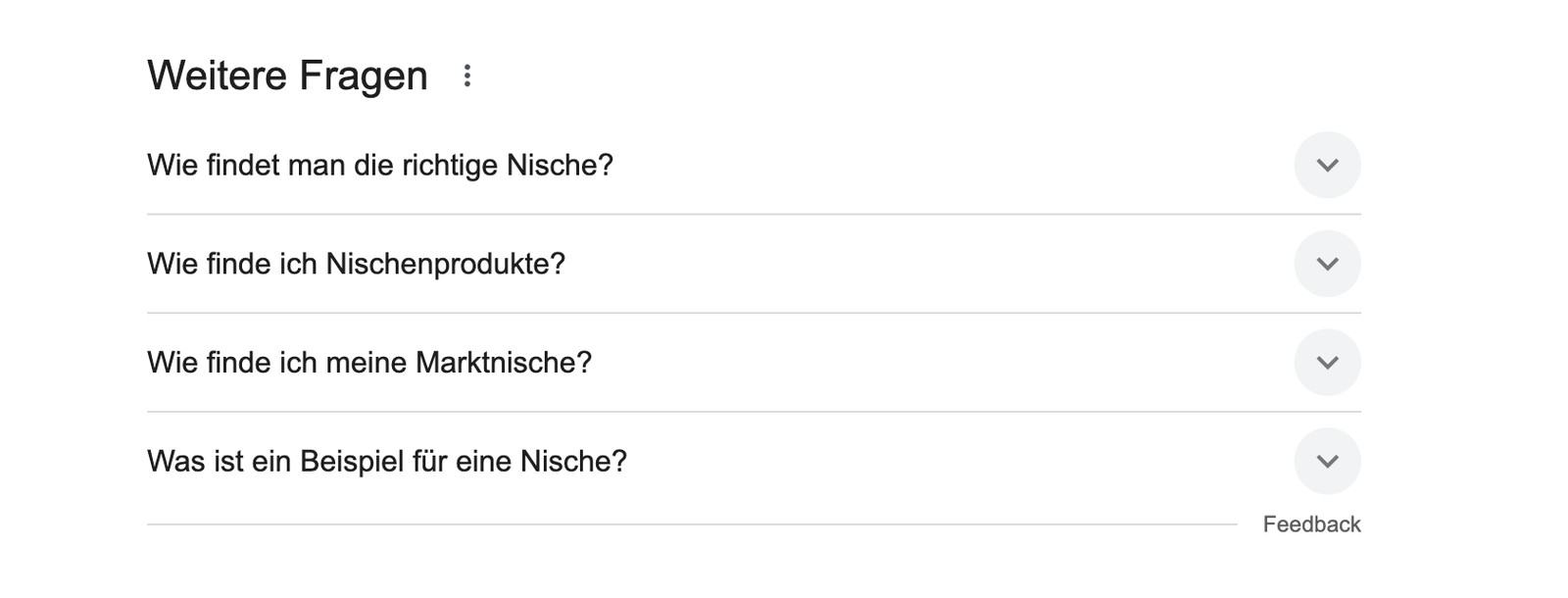1568x598 pixels.
Task: Expand 'Wie finde ich meine Marktnische?'
Action: 754,363
